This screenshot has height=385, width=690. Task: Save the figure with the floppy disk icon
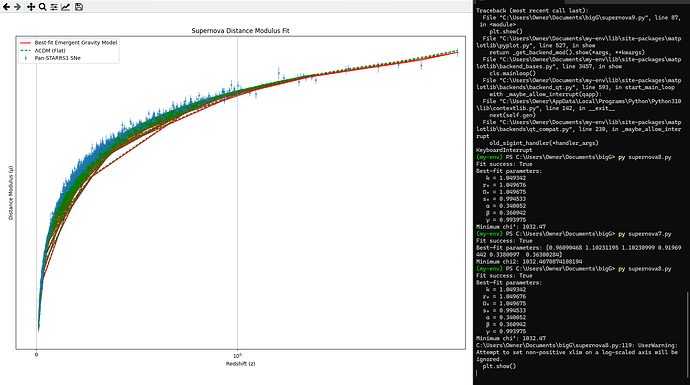(x=79, y=7)
